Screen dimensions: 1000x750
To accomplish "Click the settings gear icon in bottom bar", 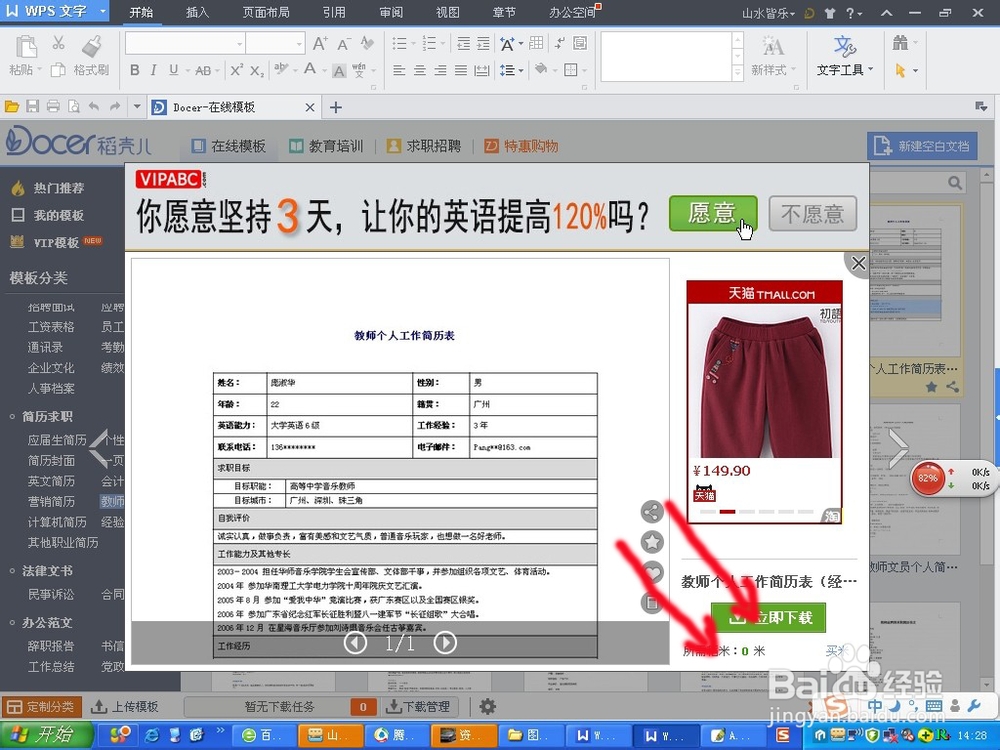I will (x=488, y=707).
